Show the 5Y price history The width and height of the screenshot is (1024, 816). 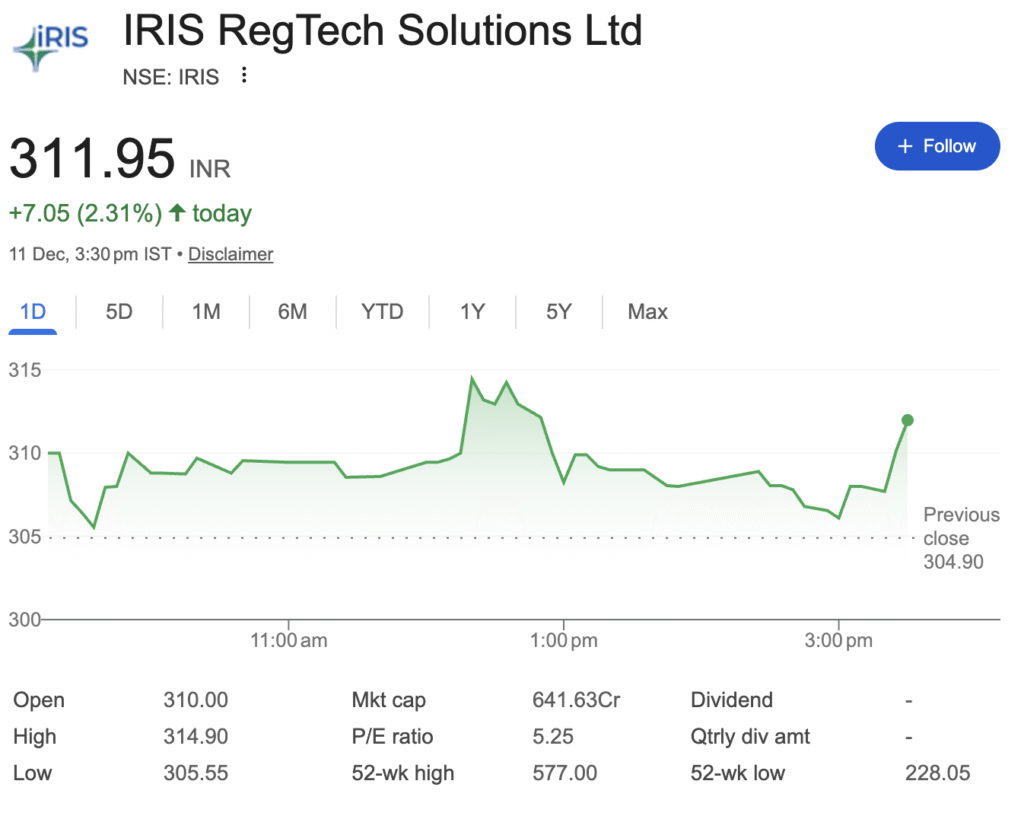click(559, 312)
